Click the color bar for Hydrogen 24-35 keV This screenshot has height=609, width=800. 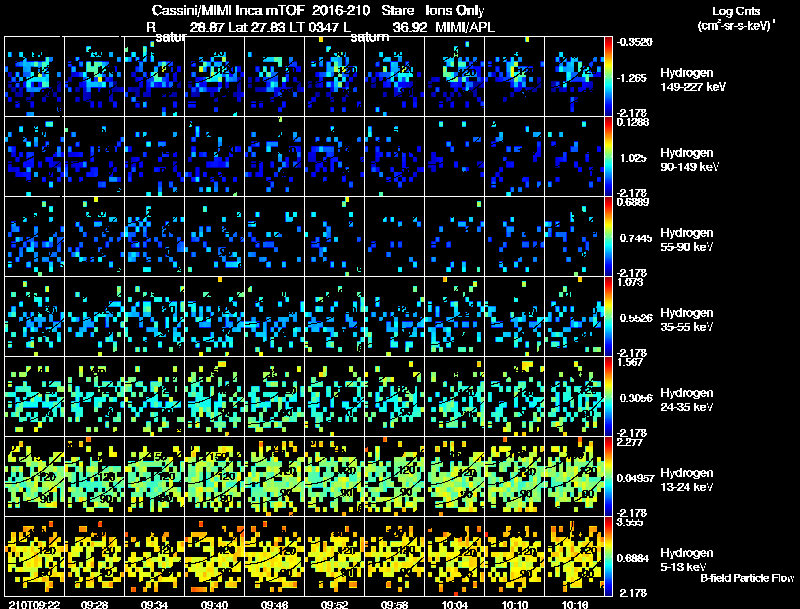[608, 396]
